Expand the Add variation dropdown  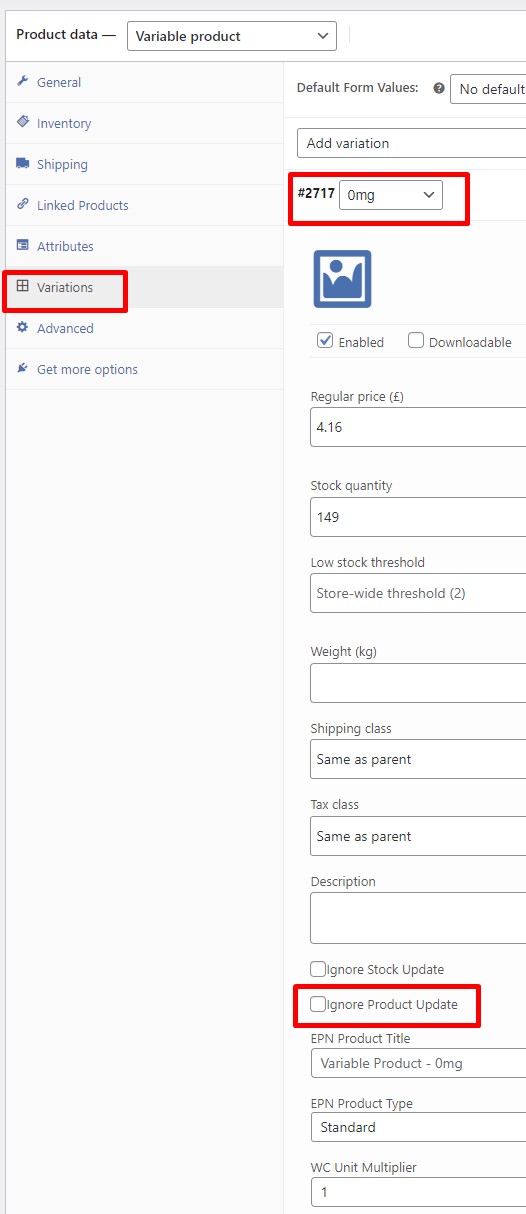coord(411,143)
